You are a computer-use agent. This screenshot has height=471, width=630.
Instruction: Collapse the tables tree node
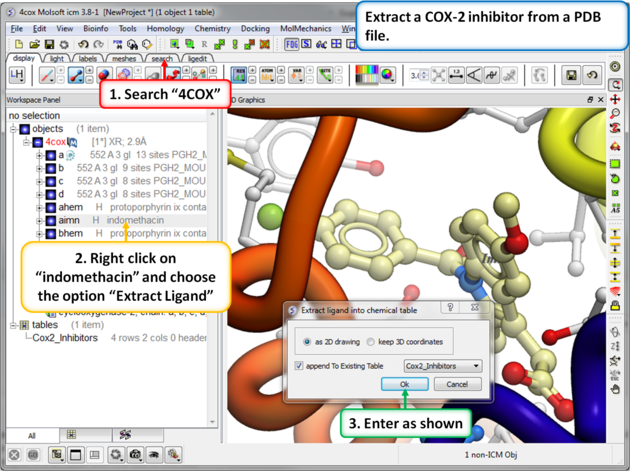click(13, 325)
